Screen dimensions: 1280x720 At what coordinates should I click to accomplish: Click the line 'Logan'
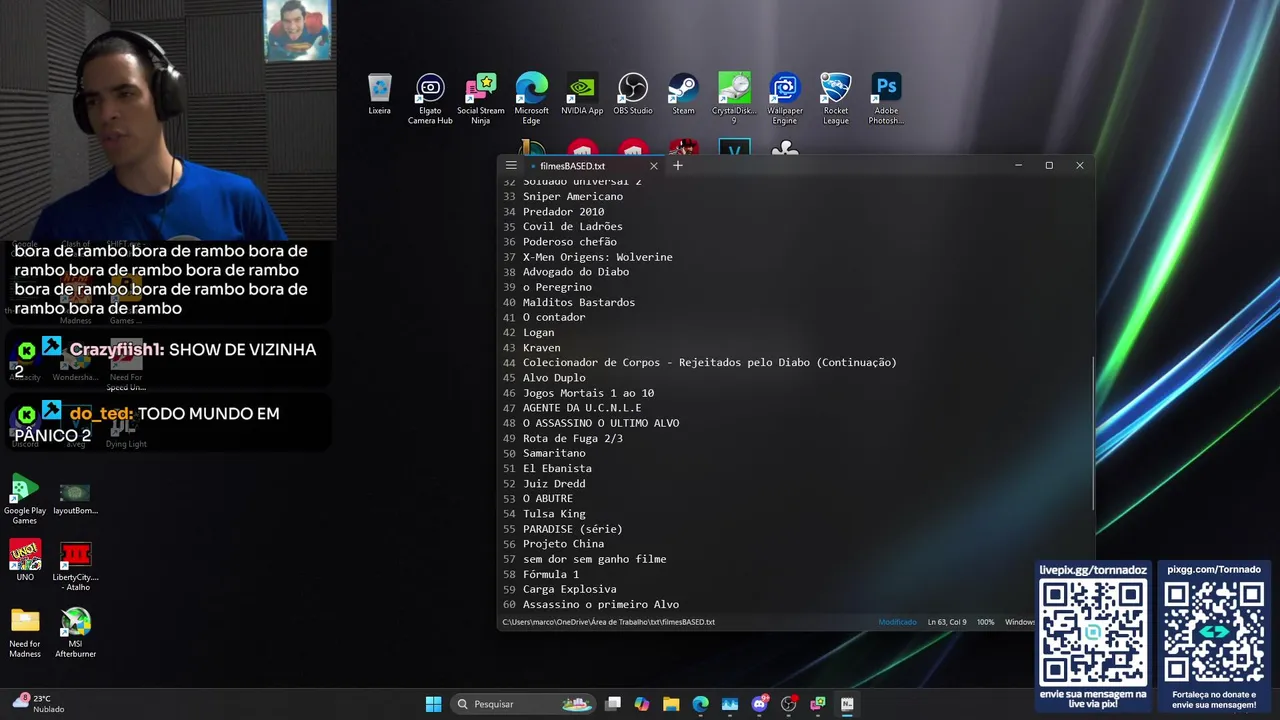(538, 333)
